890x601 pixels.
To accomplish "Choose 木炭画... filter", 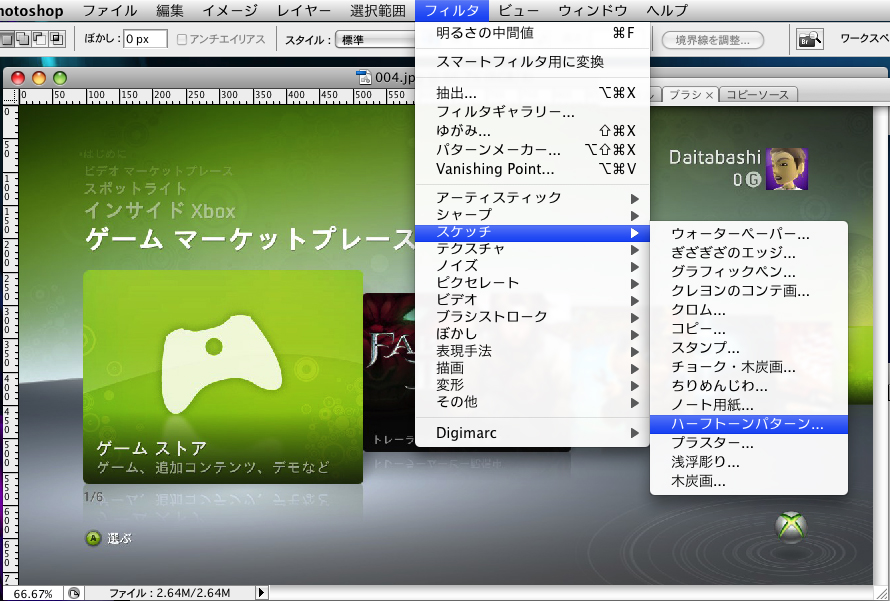I will (749, 481).
